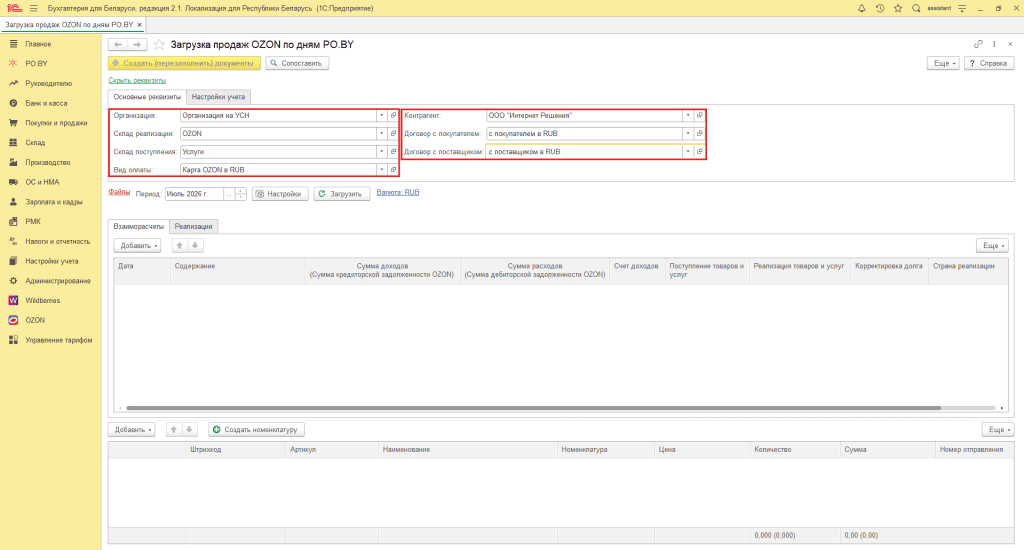Open search magnifier icon in title bar
Viewport: 1024px width, 550px height.
(916, 8)
